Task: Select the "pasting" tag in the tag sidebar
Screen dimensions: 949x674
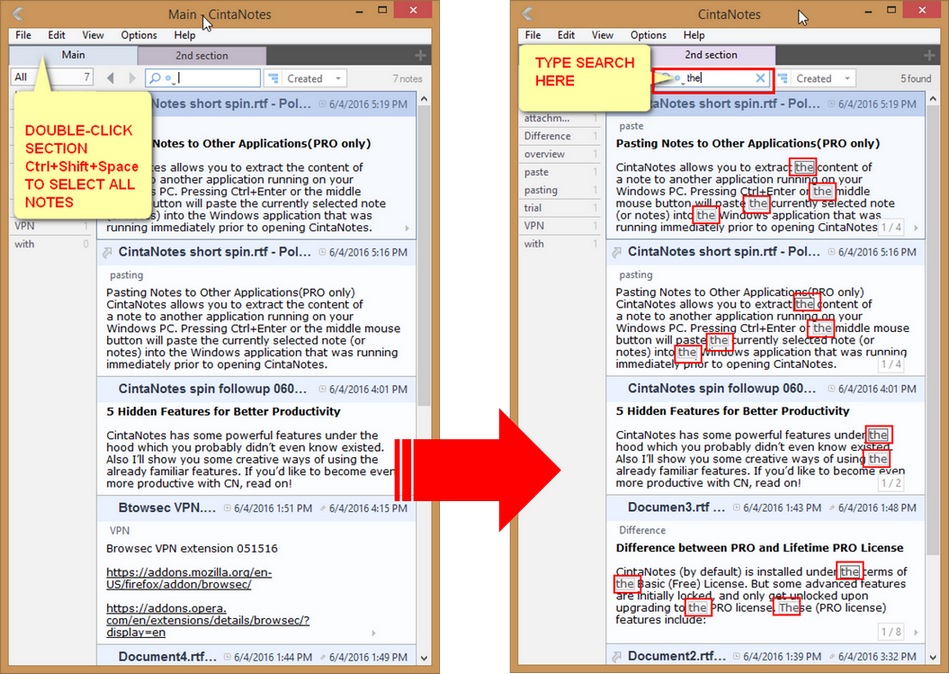Action: tap(560, 190)
